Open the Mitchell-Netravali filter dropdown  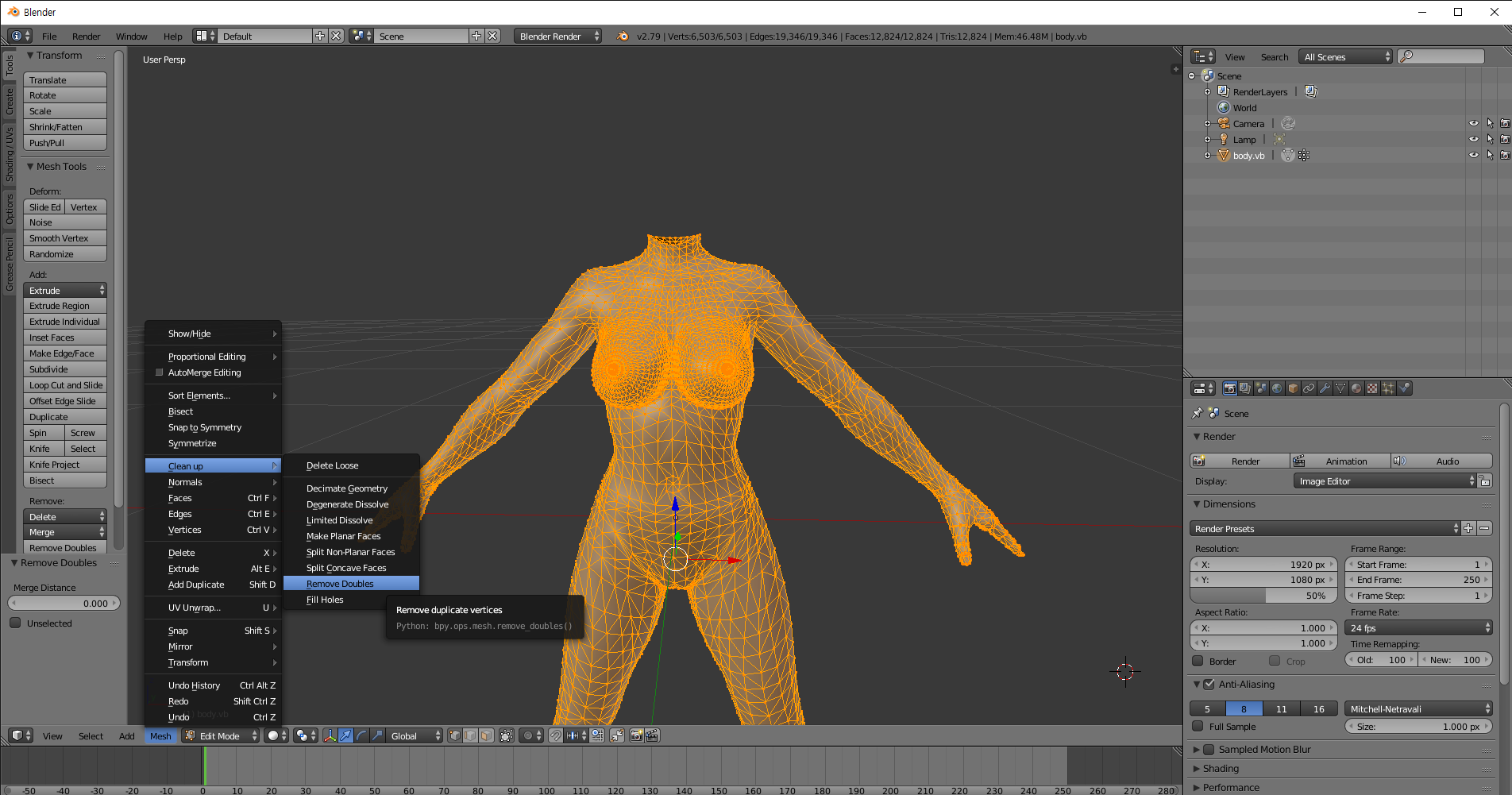point(1419,708)
